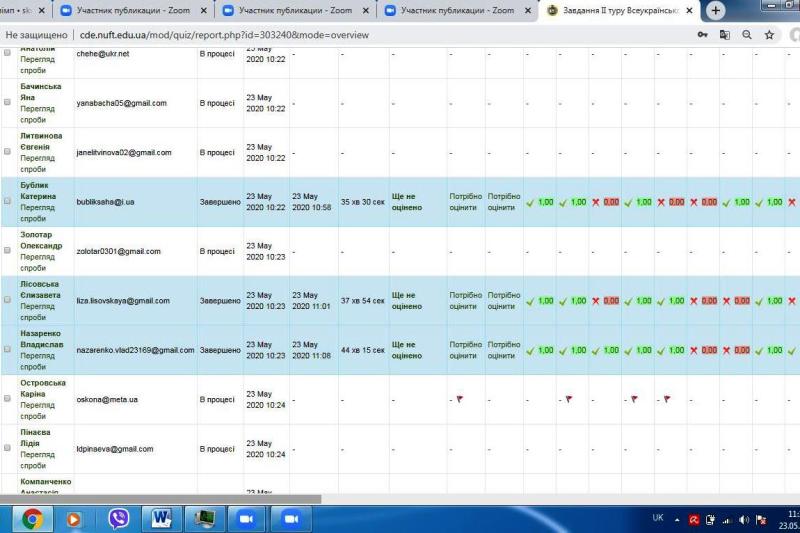Click the flag icon in Островська's Потрібно оцінити column
This screenshot has width=800, height=533.
(x=460, y=399)
